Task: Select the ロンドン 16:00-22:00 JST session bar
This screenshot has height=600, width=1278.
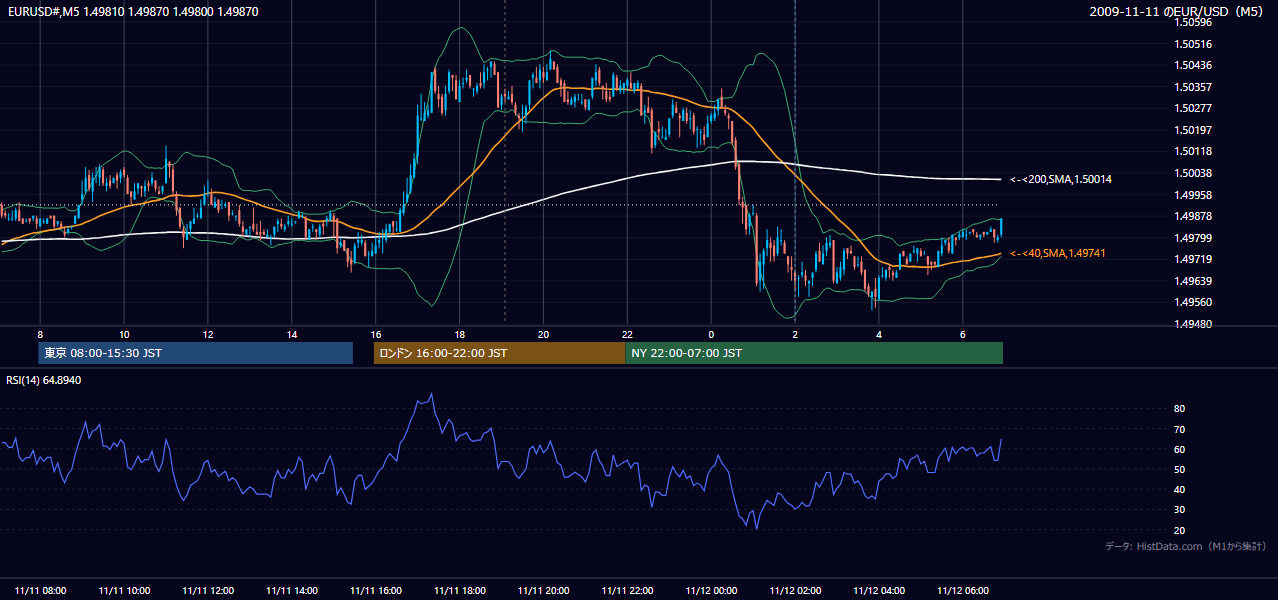Action: [x=499, y=353]
